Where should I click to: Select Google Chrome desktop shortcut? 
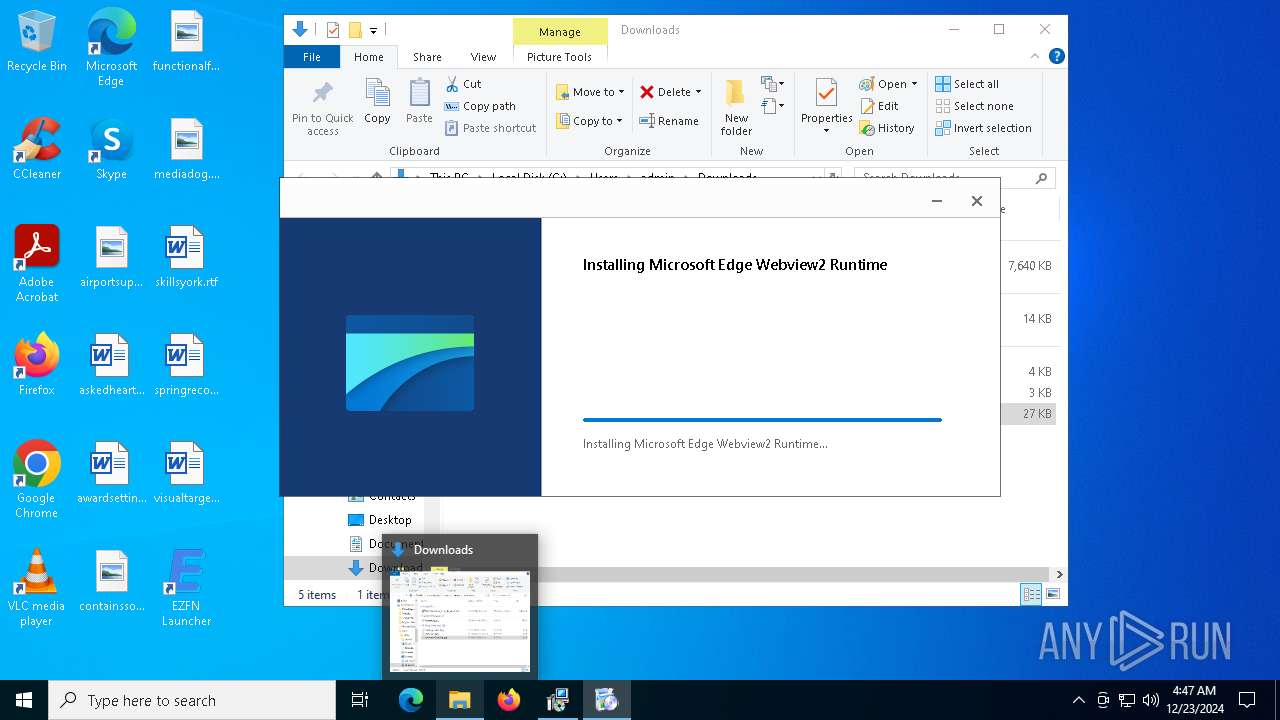coord(37,480)
